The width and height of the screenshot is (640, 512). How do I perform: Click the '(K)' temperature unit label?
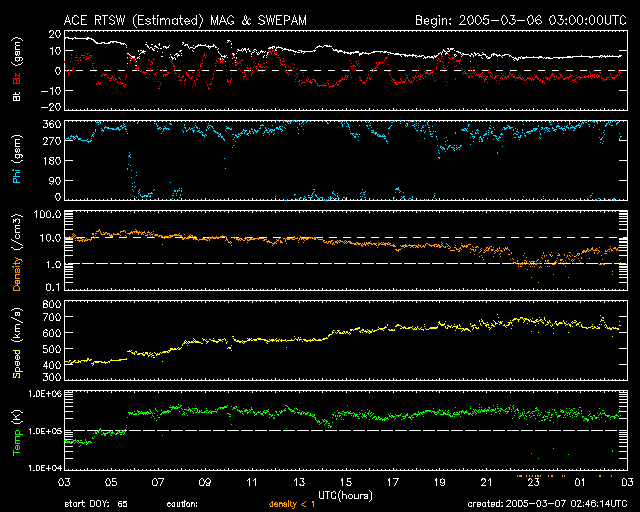[17, 416]
